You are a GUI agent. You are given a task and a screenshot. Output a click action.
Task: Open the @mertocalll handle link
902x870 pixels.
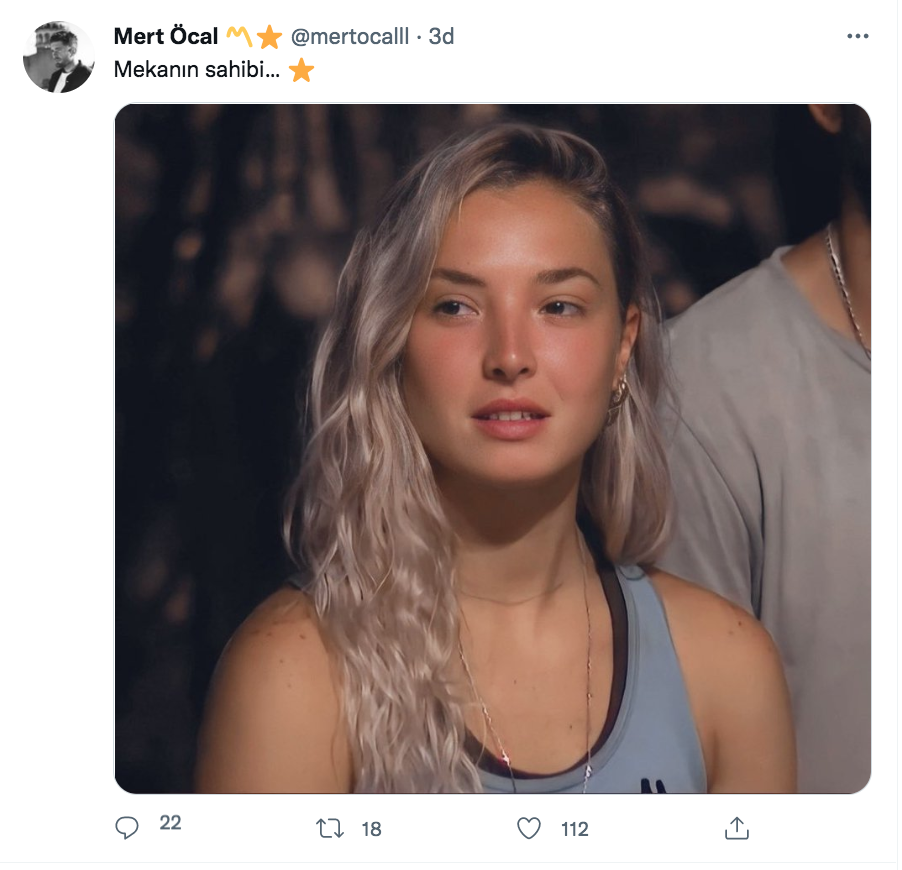(x=350, y=36)
